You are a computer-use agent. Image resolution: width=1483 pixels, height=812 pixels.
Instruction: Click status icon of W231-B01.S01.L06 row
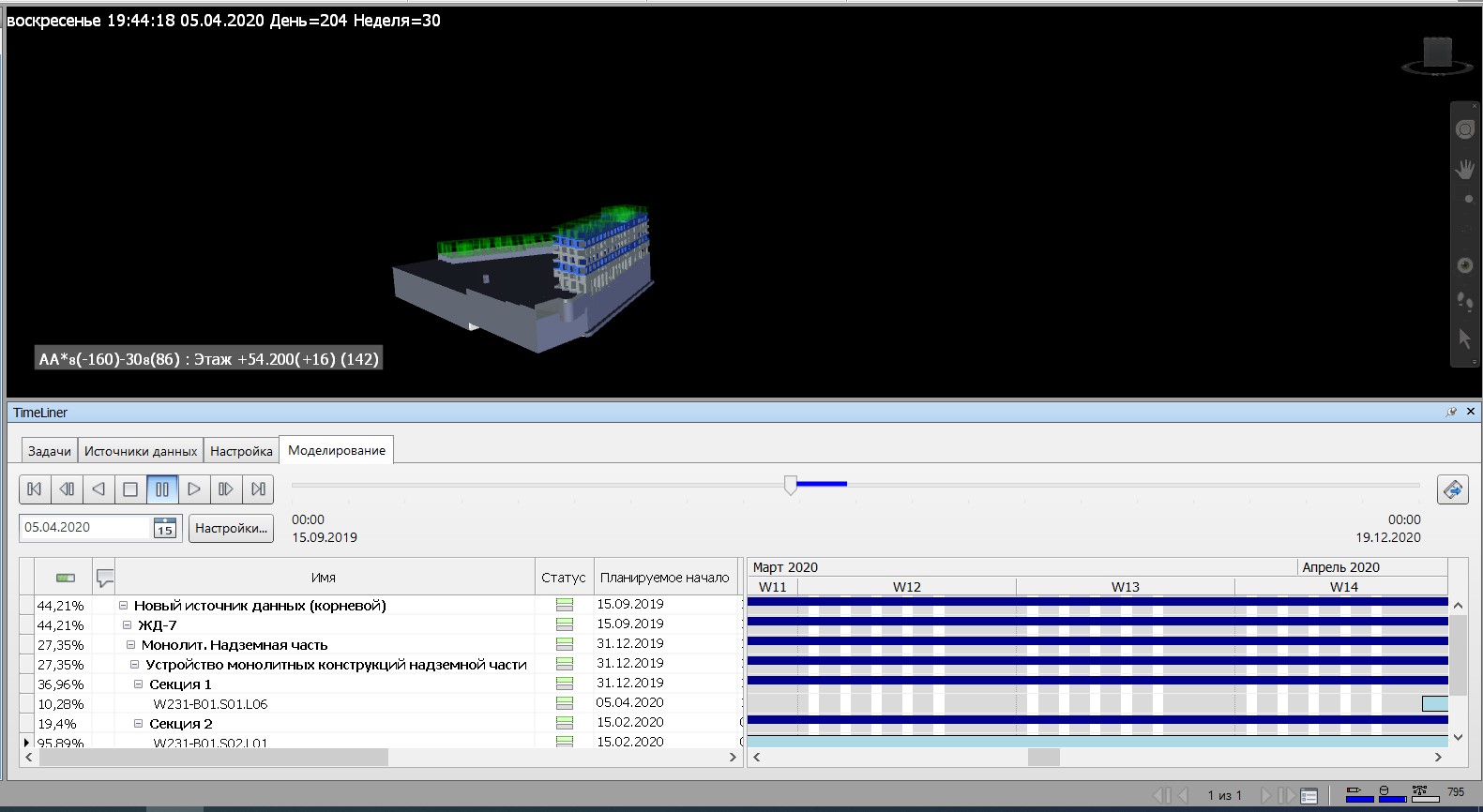564,703
